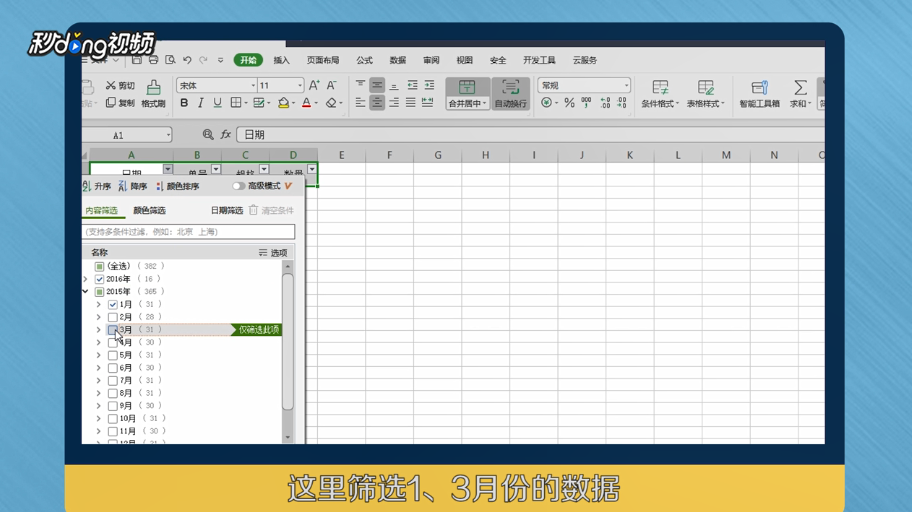
Task: Click the Copy (复制) button
Action: (x=120, y=103)
